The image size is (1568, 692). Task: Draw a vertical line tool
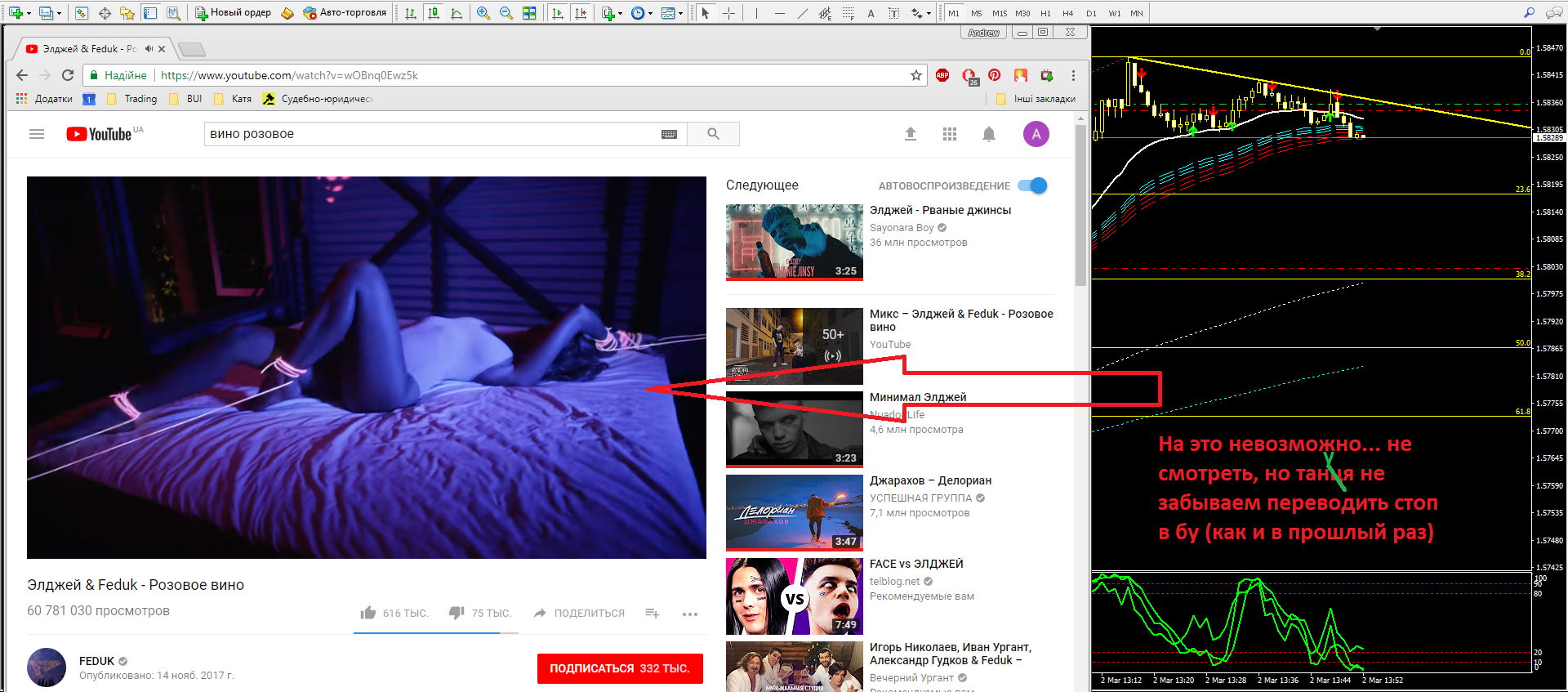[756, 13]
